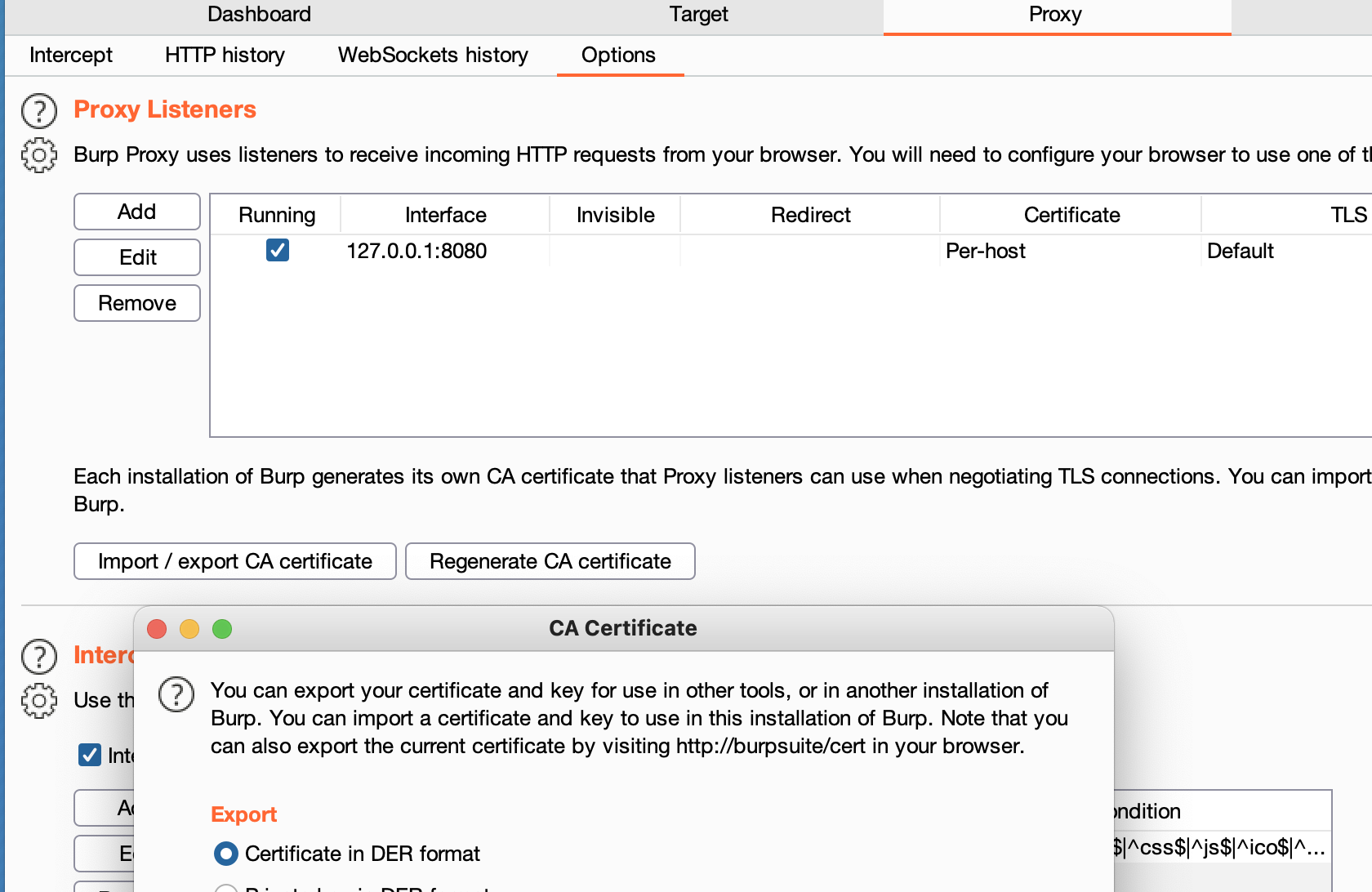Select Certificate in DER format option
Viewport: 1372px width, 892px height.
225,854
